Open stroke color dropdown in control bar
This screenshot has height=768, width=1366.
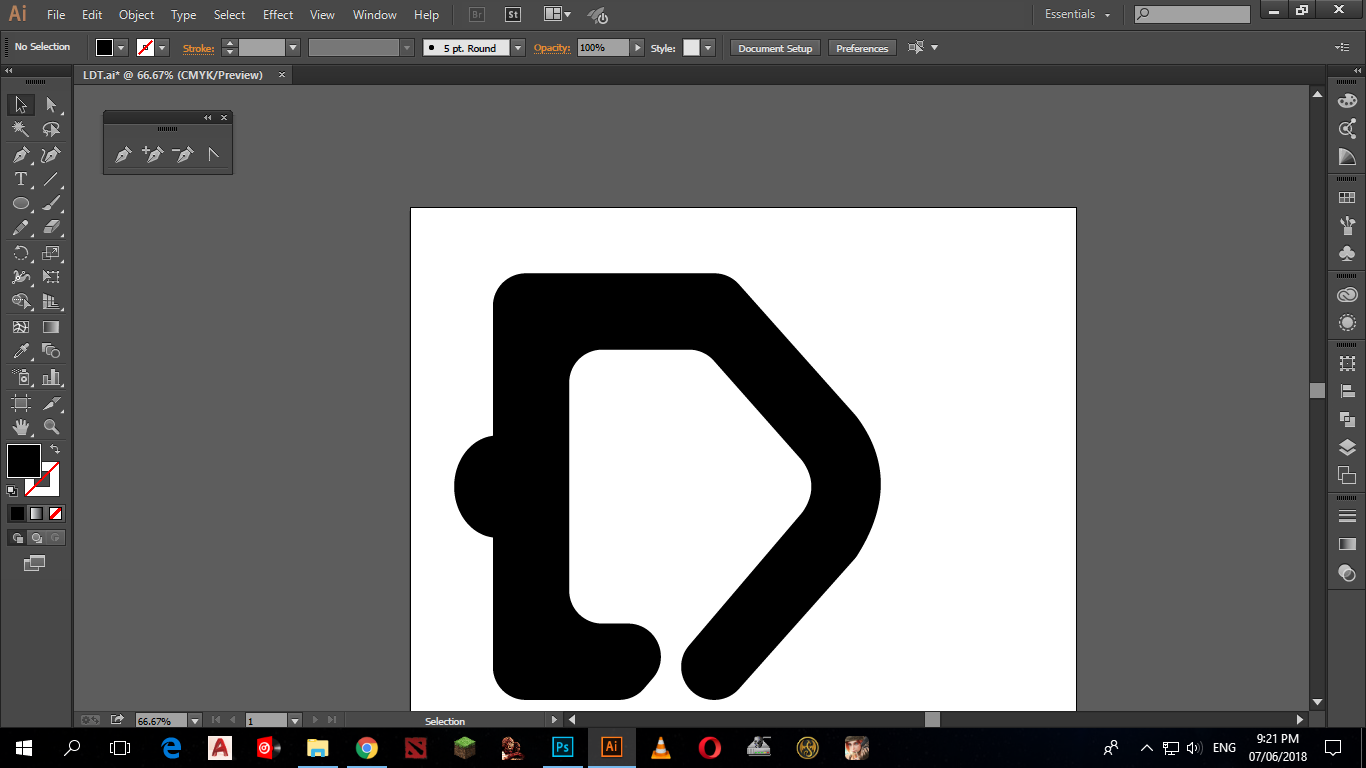163,48
